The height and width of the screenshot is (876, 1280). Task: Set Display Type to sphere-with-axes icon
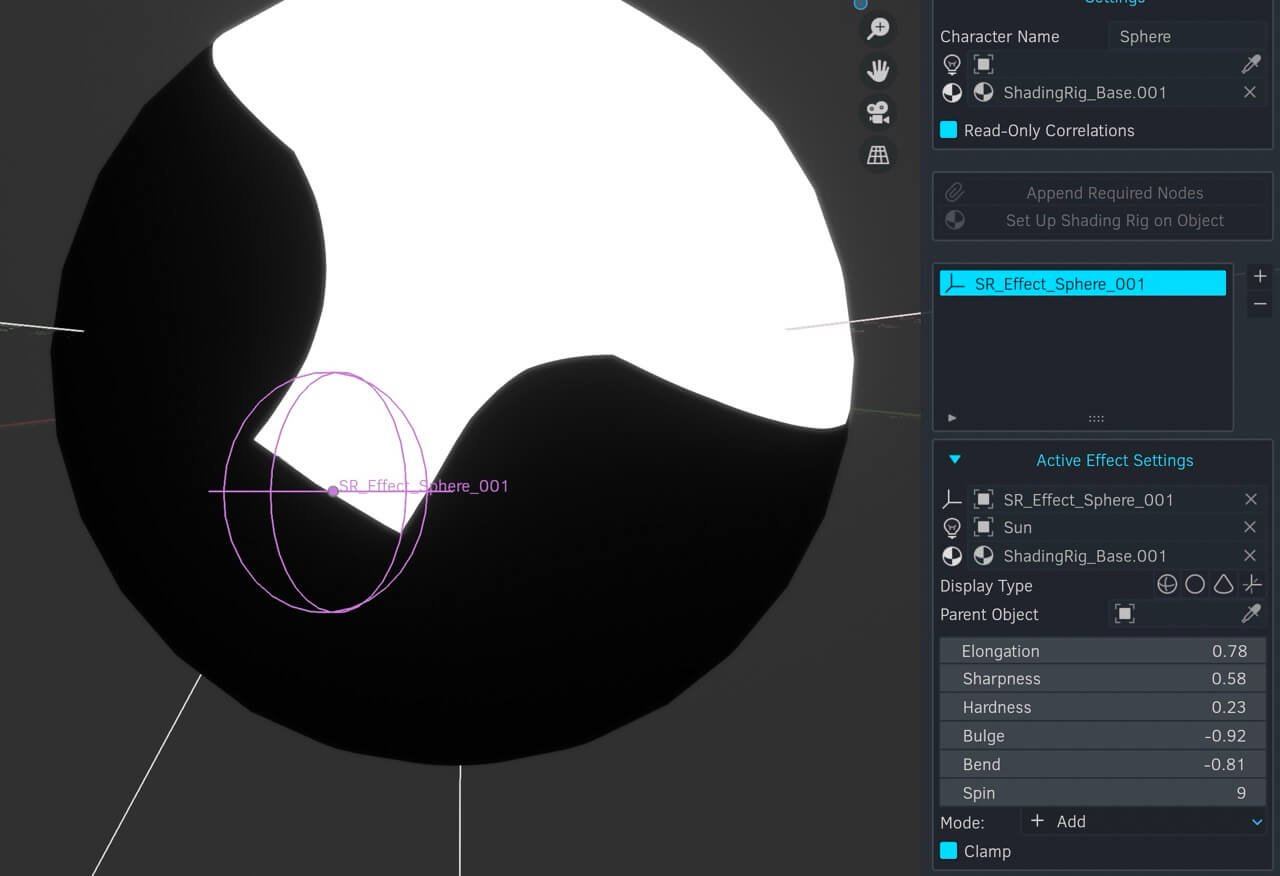[x=1167, y=585]
